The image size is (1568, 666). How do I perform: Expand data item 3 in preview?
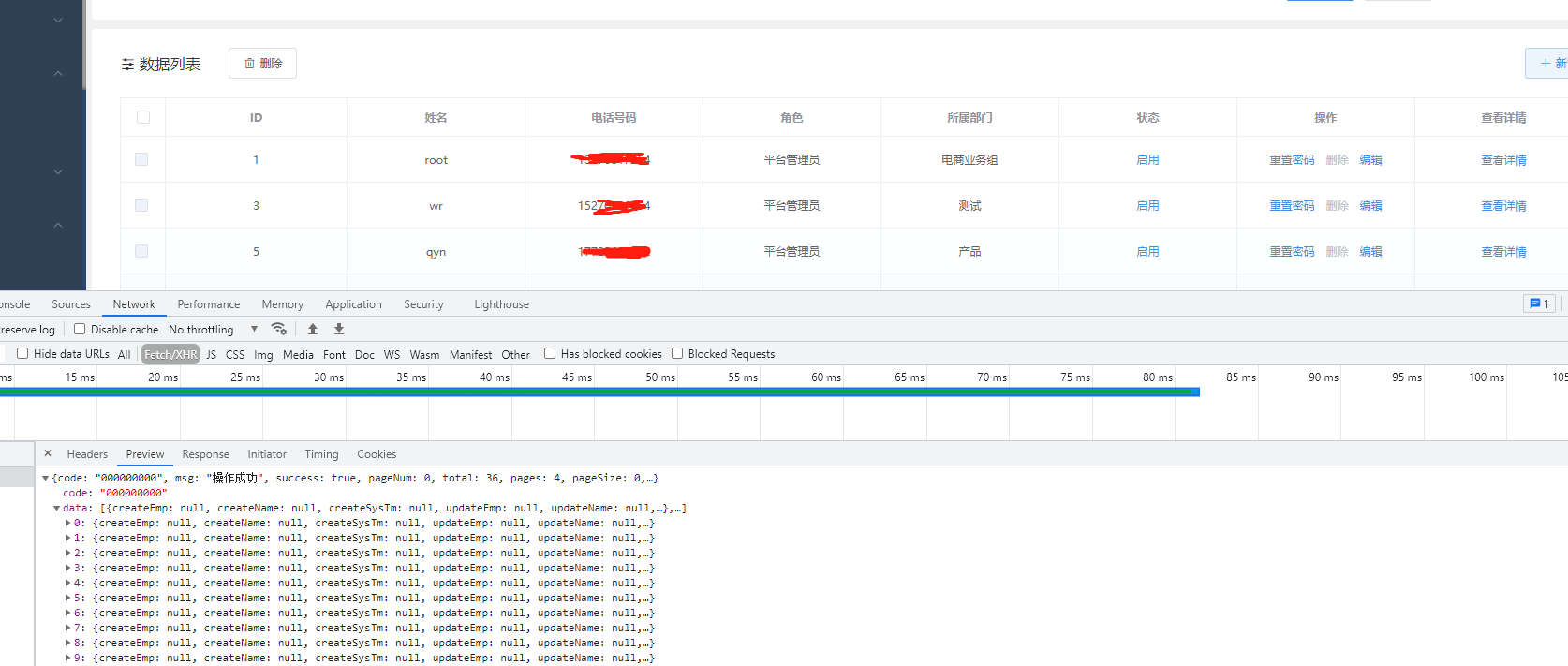pyautogui.click(x=67, y=568)
